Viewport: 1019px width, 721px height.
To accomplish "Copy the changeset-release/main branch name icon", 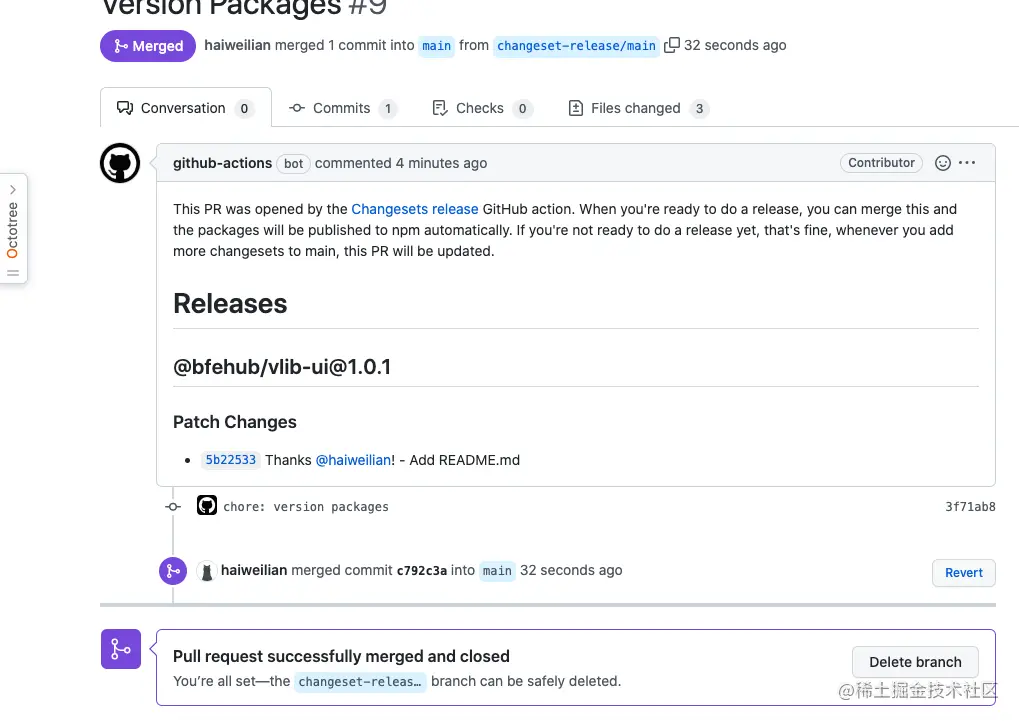I will [x=672, y=45].
